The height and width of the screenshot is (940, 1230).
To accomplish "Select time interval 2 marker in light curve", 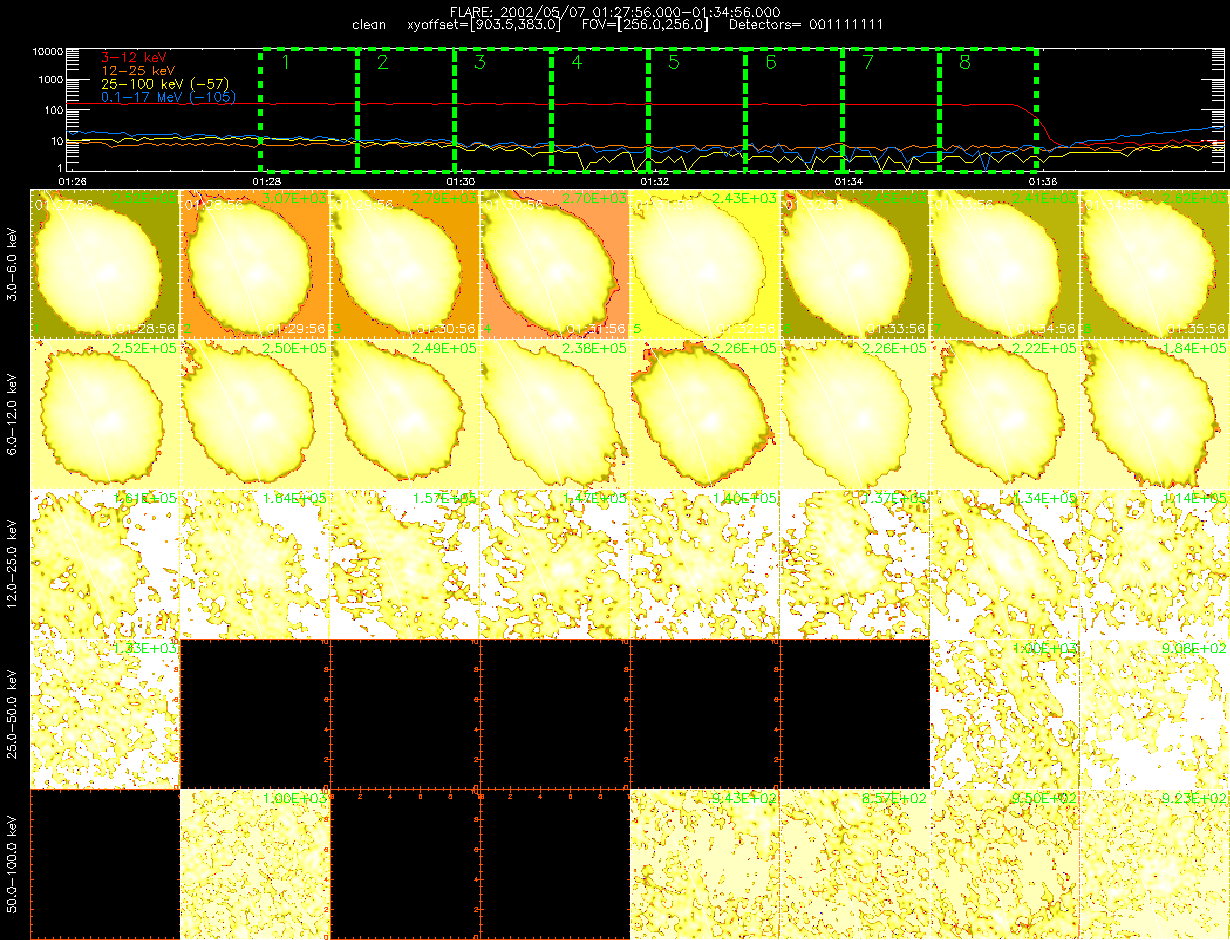I will [x=382, y=63].
